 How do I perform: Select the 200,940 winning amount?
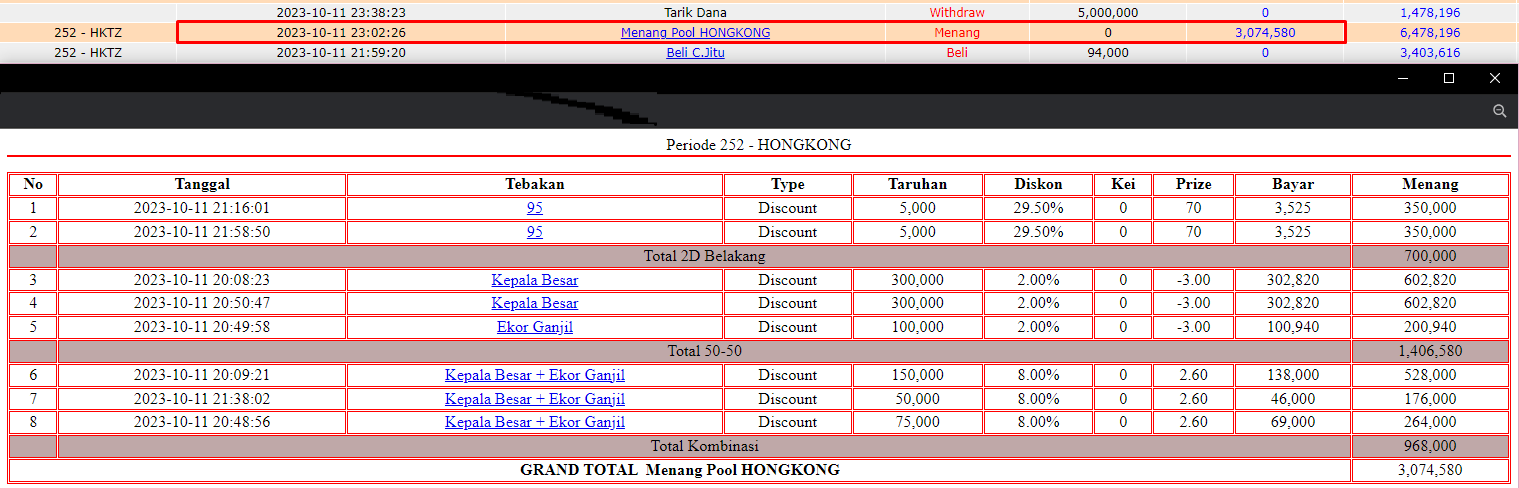tap(1430, 327)
